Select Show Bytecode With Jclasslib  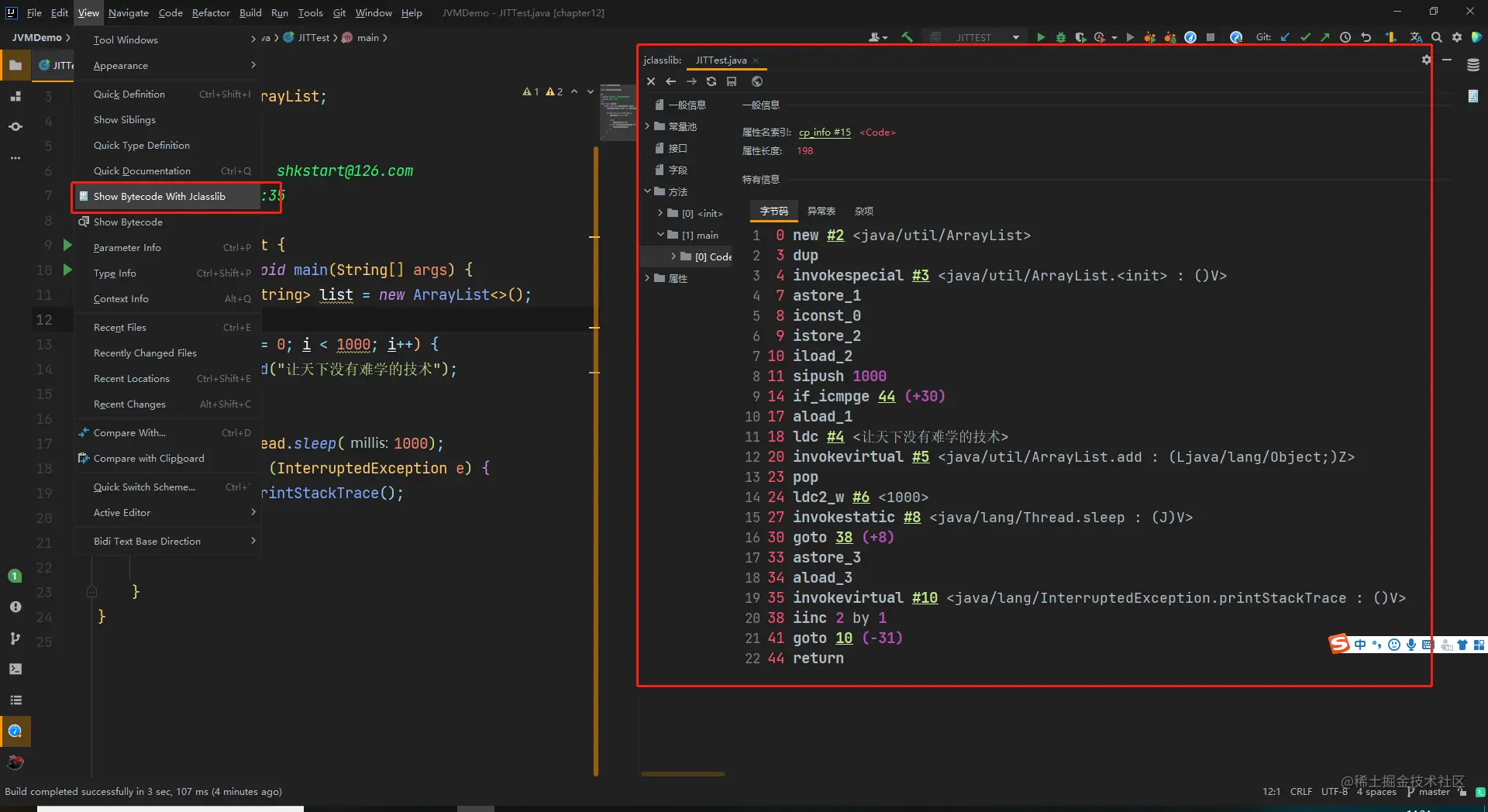167,196
